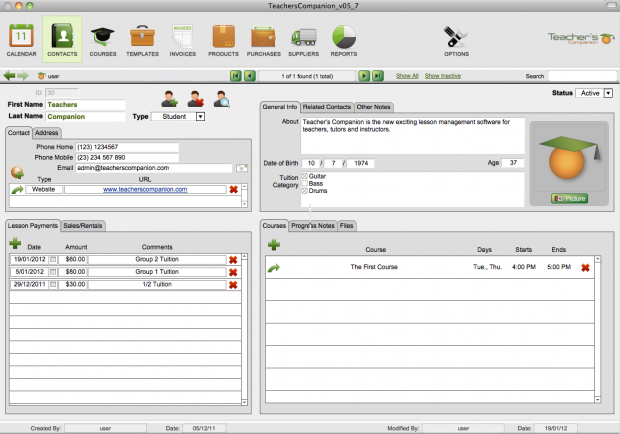Add a new lesson payment
Screen dimensions: 620x434
tap(15, 243)
